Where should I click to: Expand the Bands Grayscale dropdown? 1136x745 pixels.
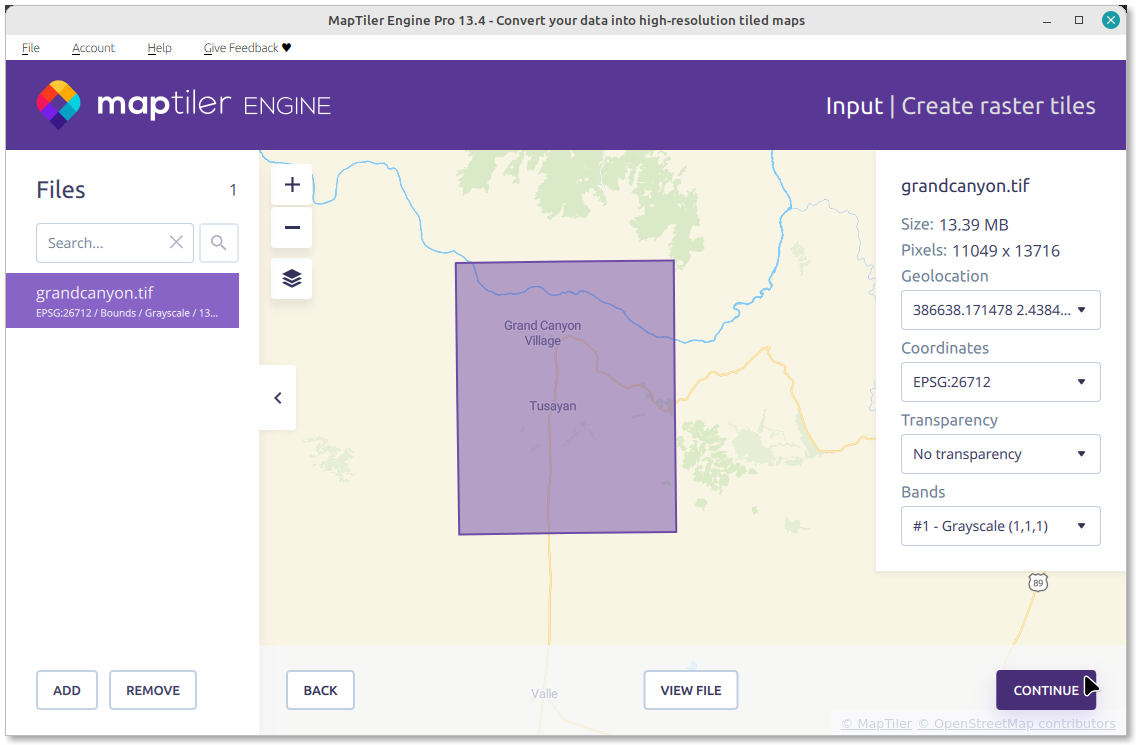tap(1000, 526)
